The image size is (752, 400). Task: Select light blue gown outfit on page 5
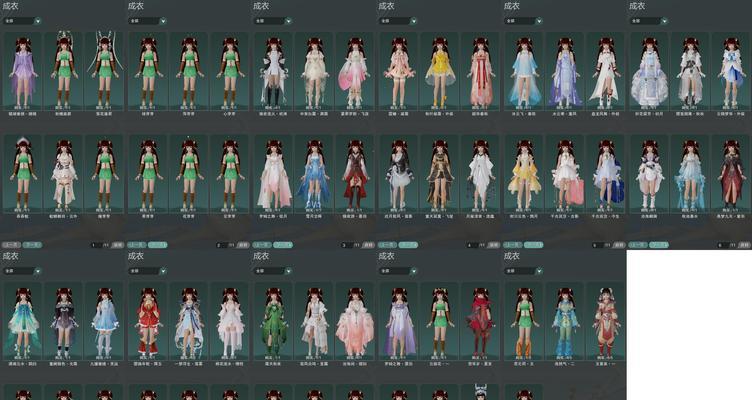pos(524,71)
